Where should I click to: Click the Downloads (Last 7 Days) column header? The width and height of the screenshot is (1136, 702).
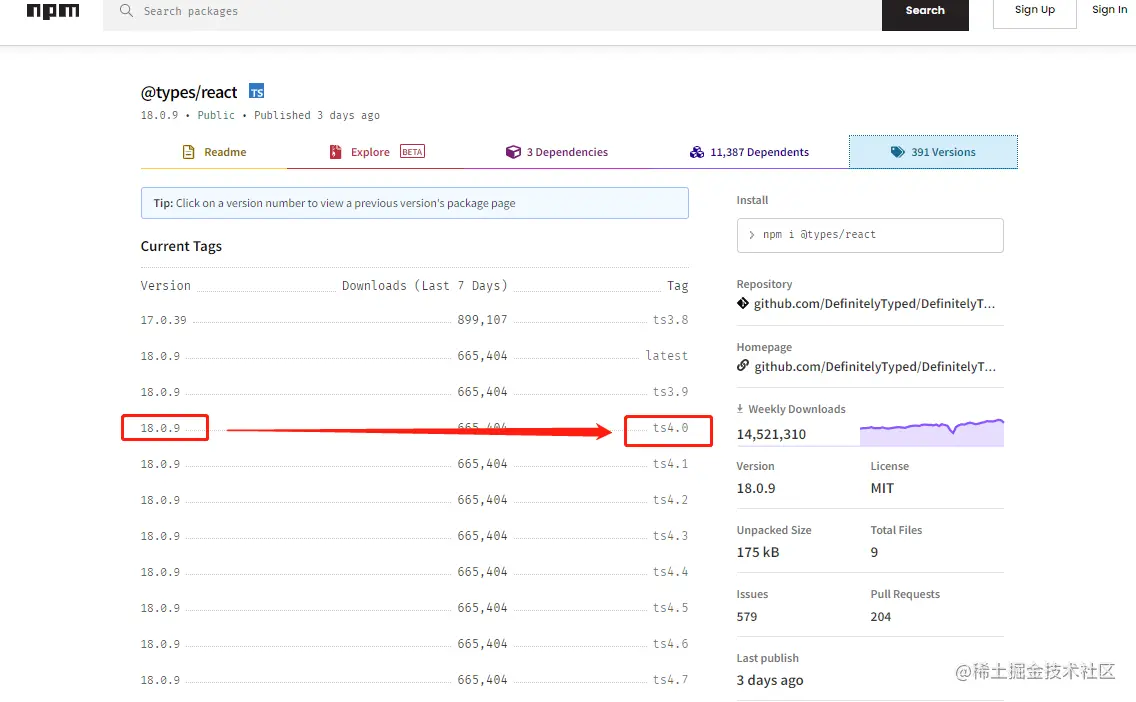tap(425, 285)
